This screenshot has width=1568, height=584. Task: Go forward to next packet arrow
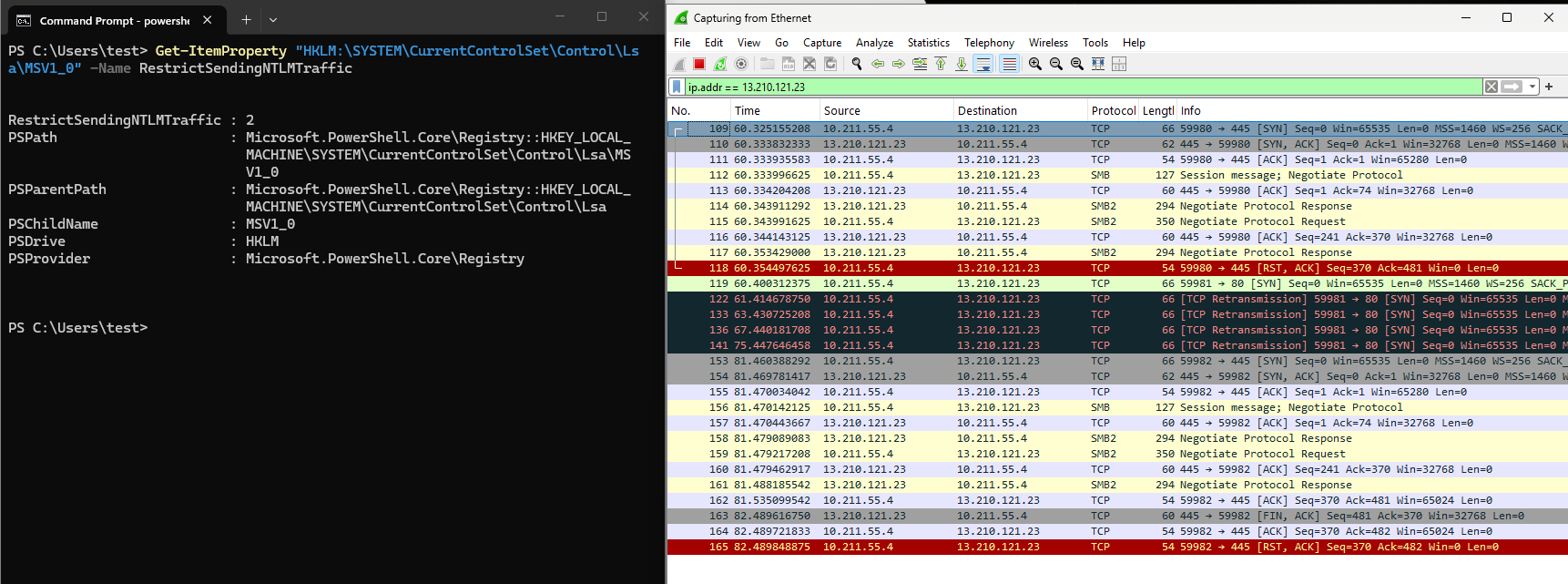[899, 64]
